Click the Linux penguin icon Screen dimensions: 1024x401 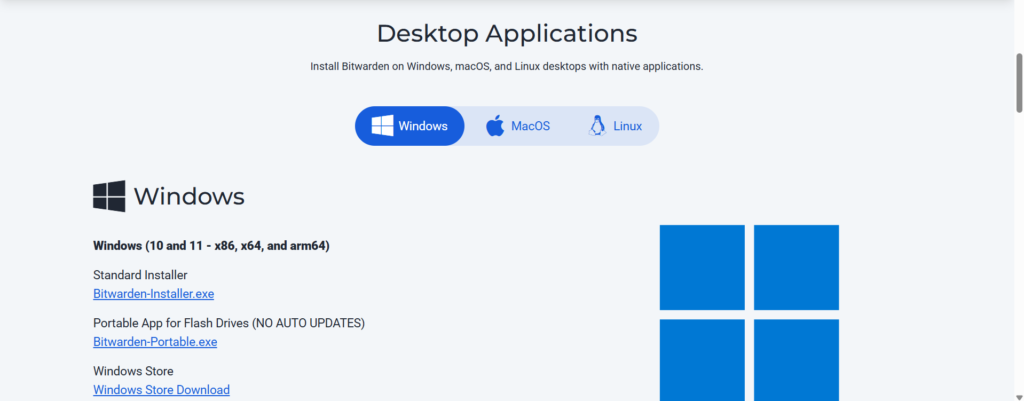[597, 125]
